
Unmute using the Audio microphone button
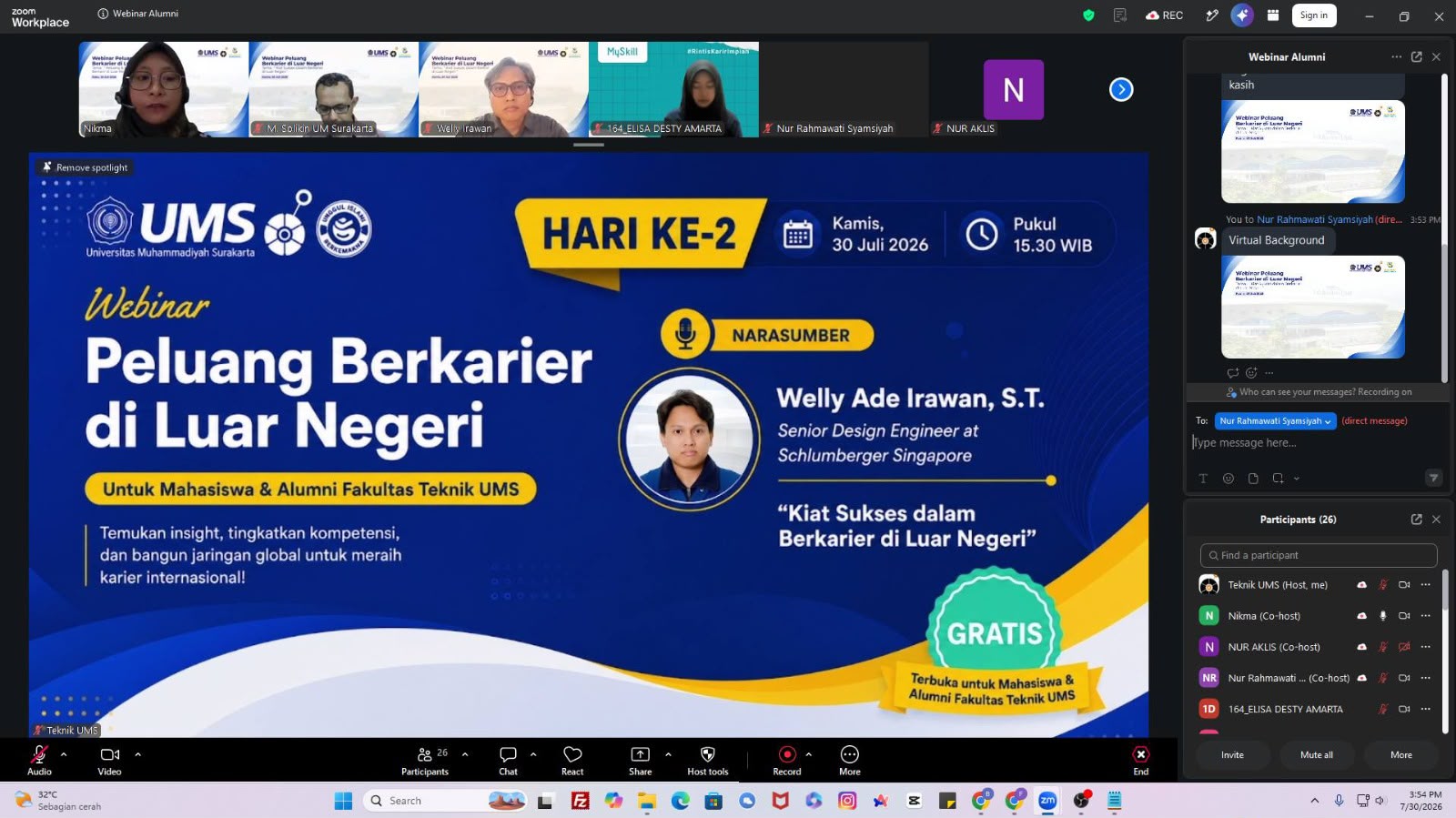[x=39, y=760]
